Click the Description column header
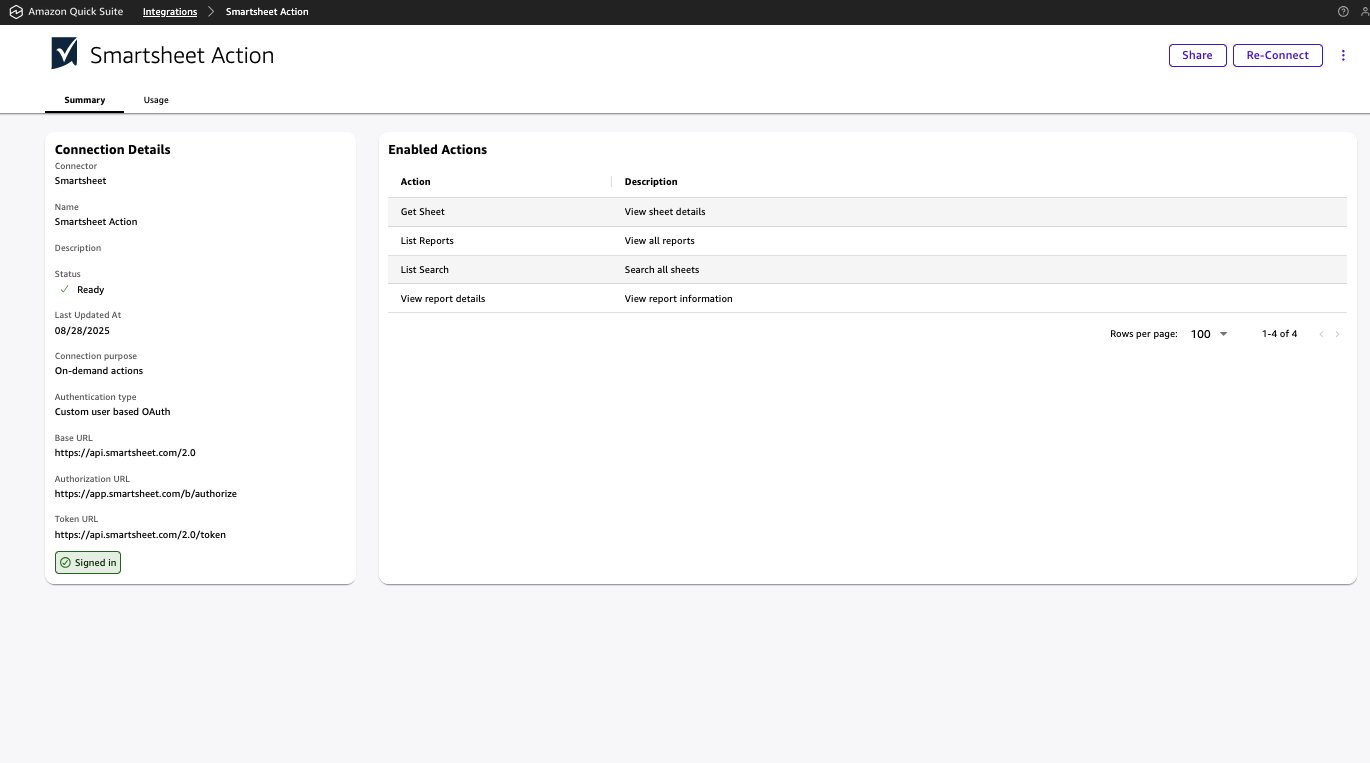This screenshot has width=1370, height=763. (x=651, y=182)
